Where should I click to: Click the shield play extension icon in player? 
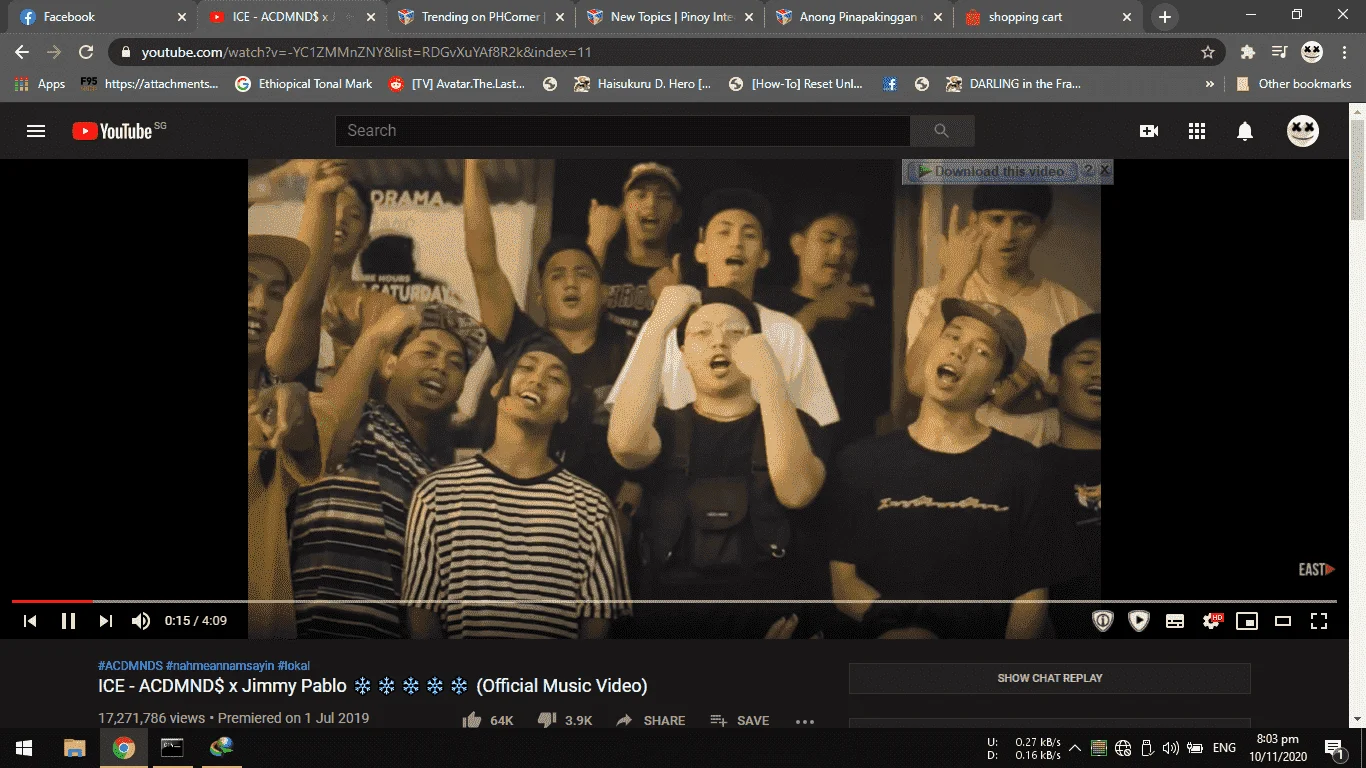pyautogui.click(x=1139, y=621)
